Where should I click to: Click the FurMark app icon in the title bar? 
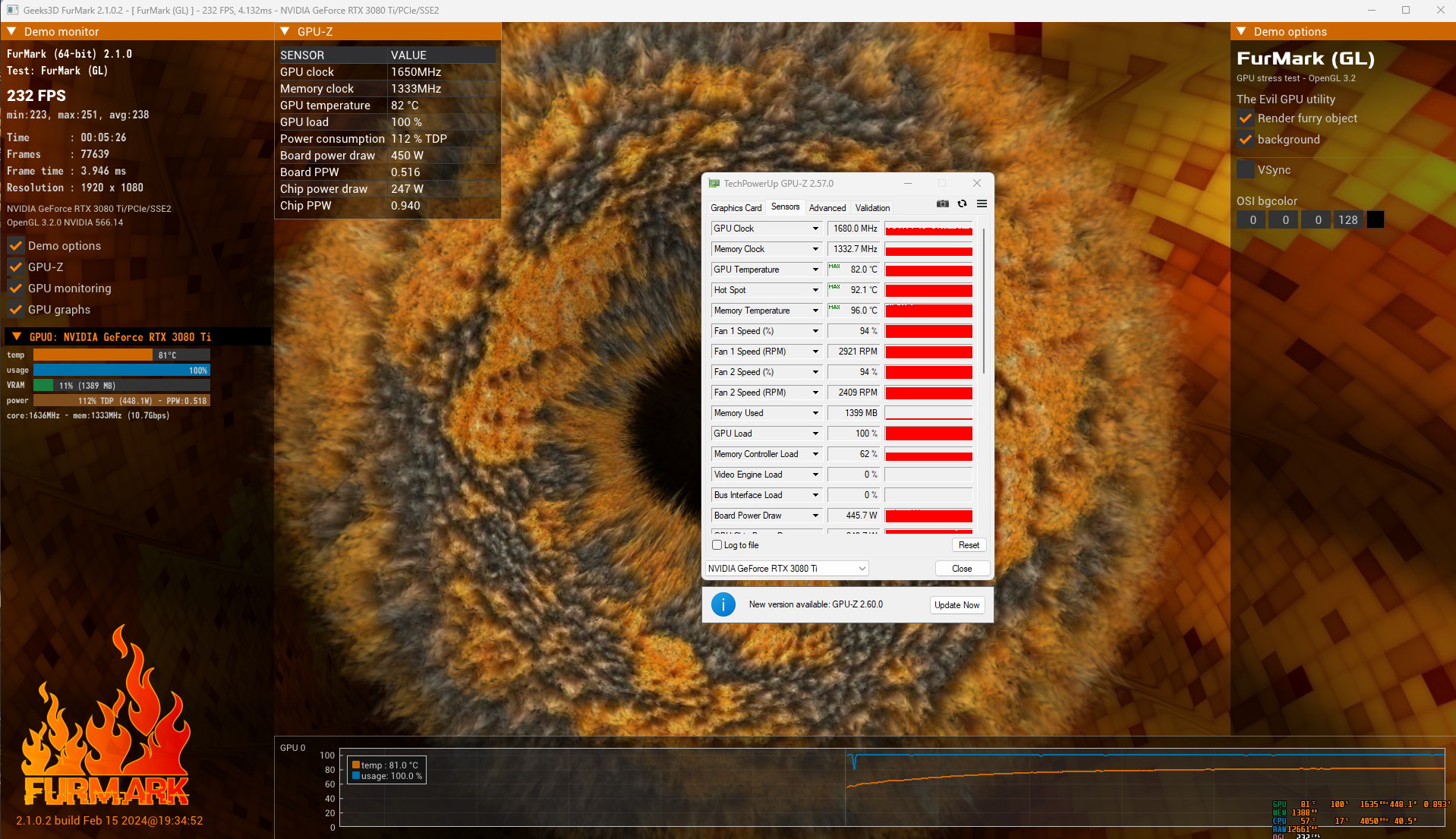click(x=12, y=11)
